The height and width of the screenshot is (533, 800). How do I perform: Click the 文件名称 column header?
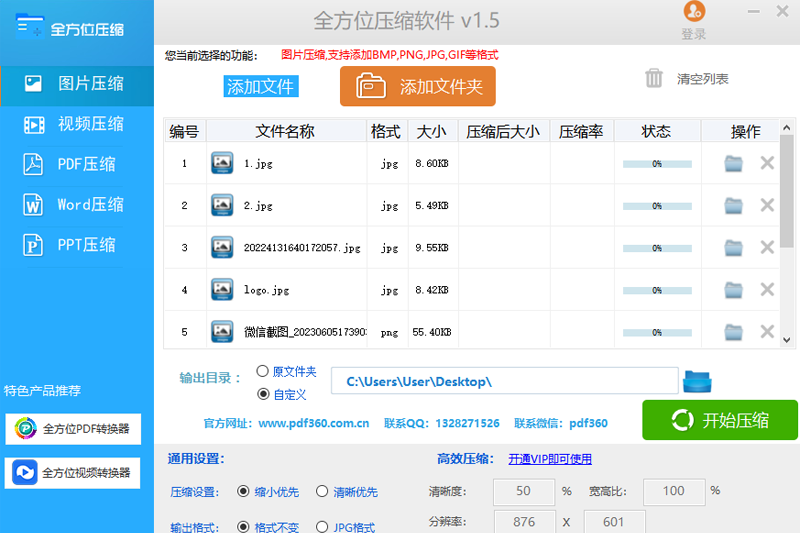pyautogui.click(x=285, y=132)
